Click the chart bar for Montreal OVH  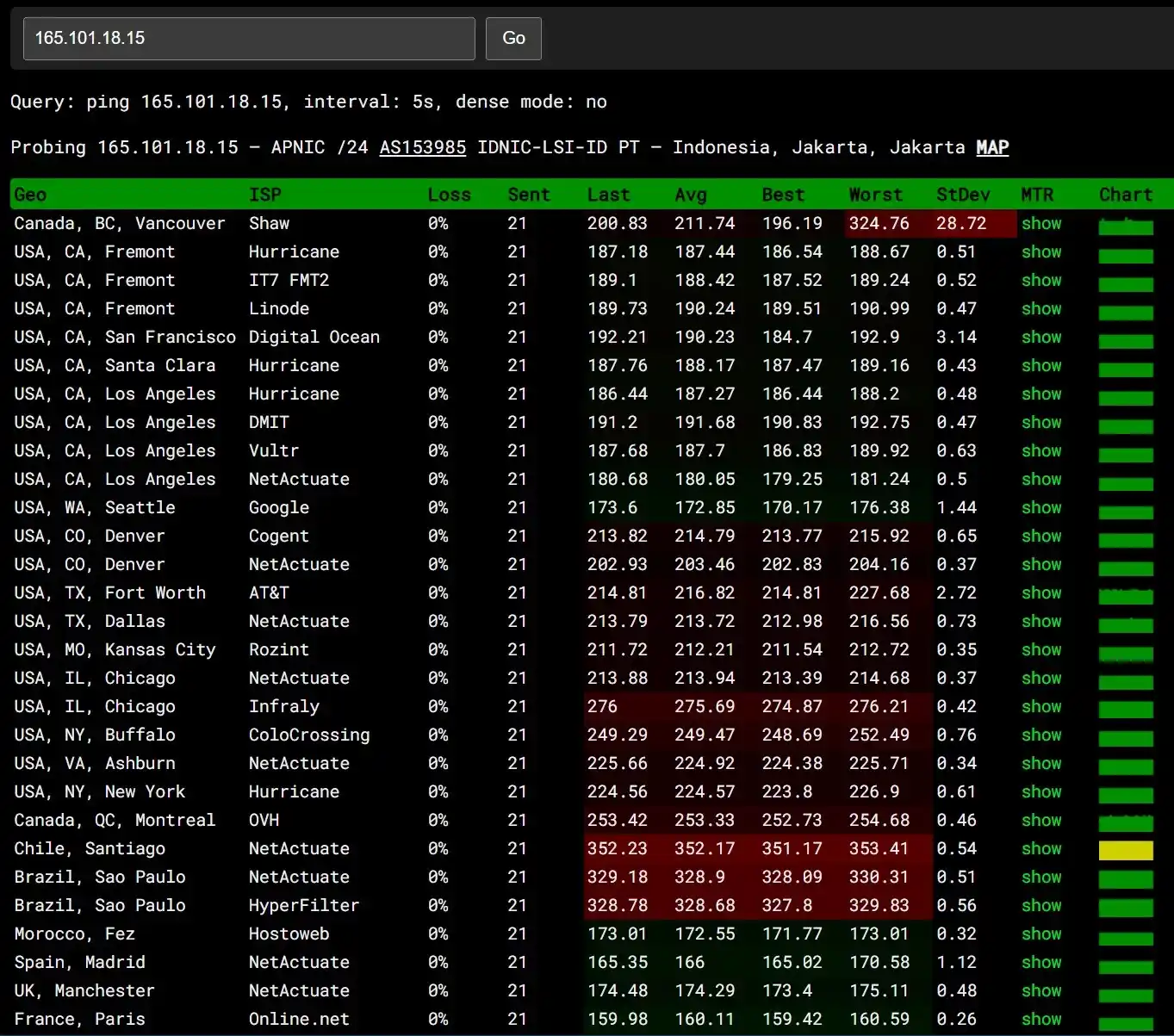pyautogui.click(x=1126, y=823)
